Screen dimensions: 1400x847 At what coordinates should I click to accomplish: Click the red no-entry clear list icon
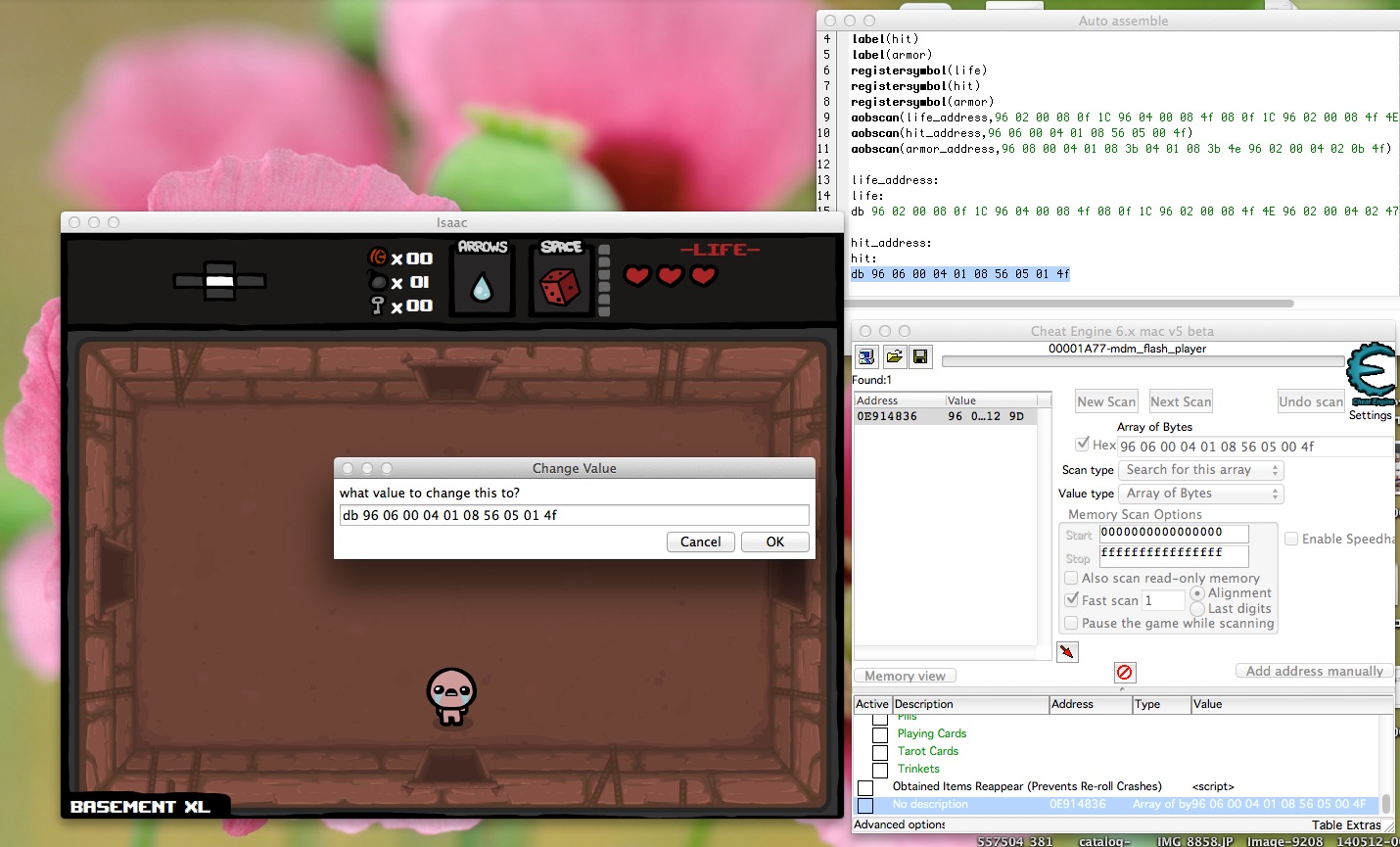1124,672
